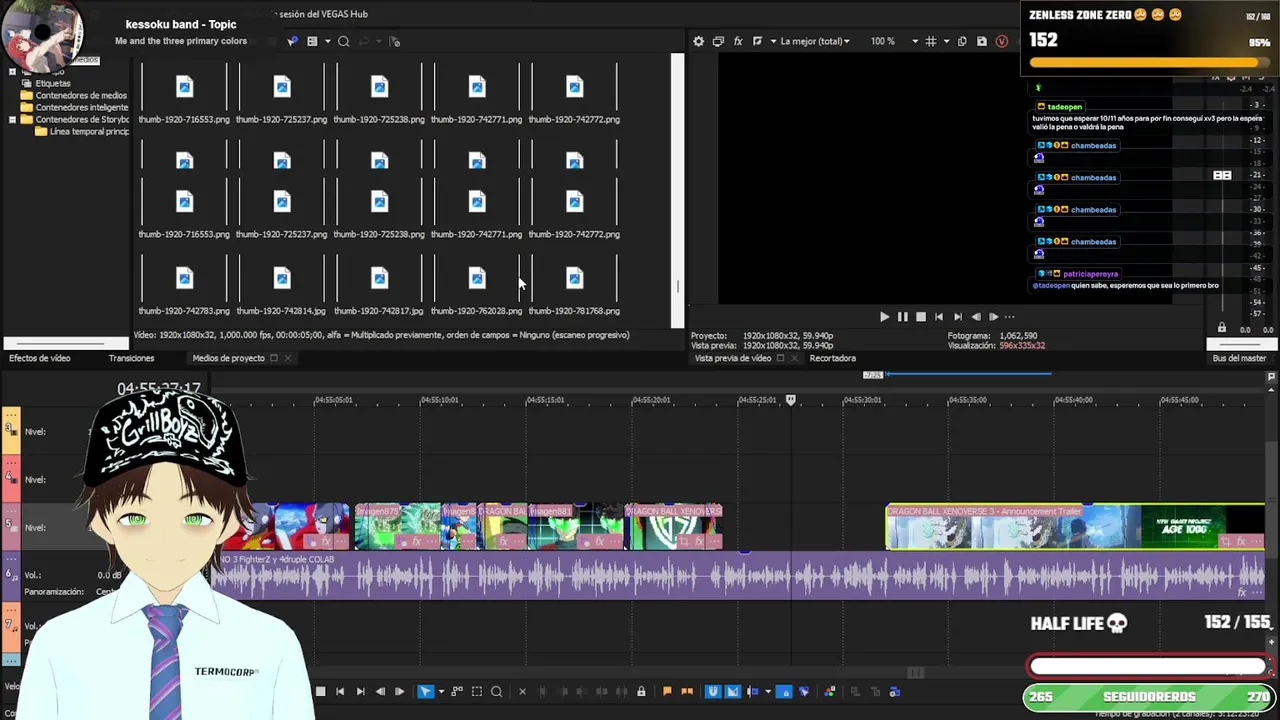This screenshot has width=1280, height=720.
Task: Toggle lock envelopes to events
Action: tap(641, 691)
